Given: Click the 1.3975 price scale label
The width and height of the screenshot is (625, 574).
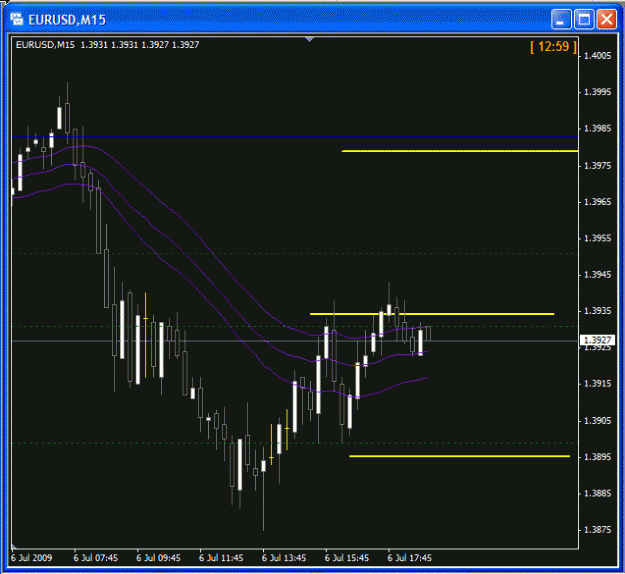Looking at the screenshot, I should pyautogui.click(x=597, y=165).
